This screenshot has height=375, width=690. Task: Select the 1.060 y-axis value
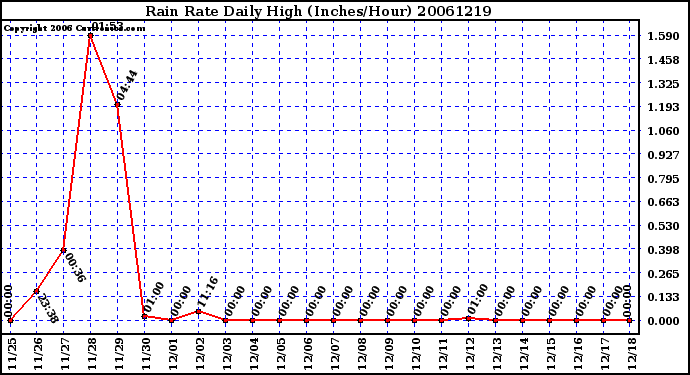click(x=663, y=131)
